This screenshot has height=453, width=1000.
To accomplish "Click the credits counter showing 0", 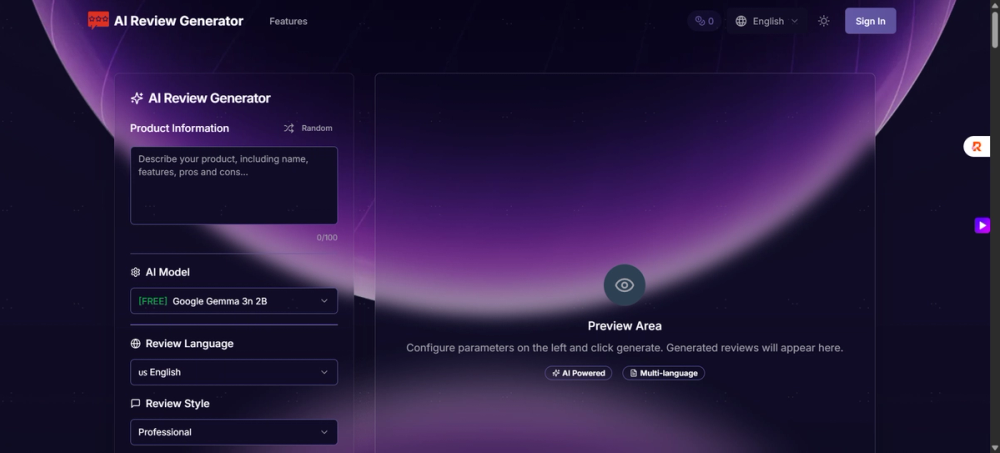I will point(704,21).
